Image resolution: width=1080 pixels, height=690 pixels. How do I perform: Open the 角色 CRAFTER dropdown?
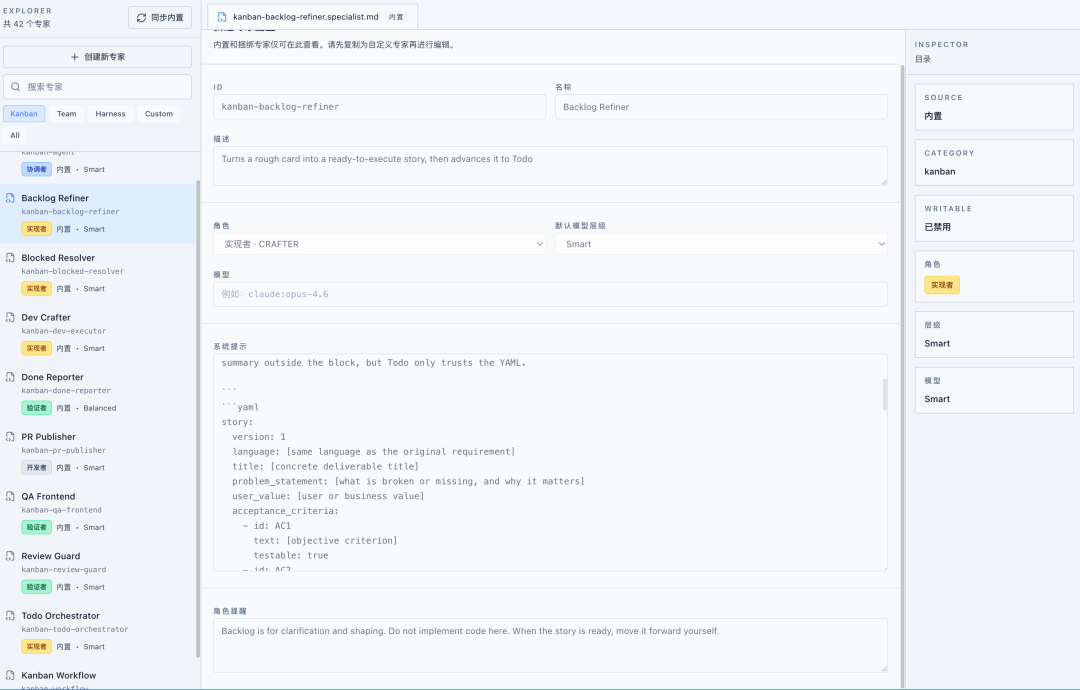tap(380, 244)
